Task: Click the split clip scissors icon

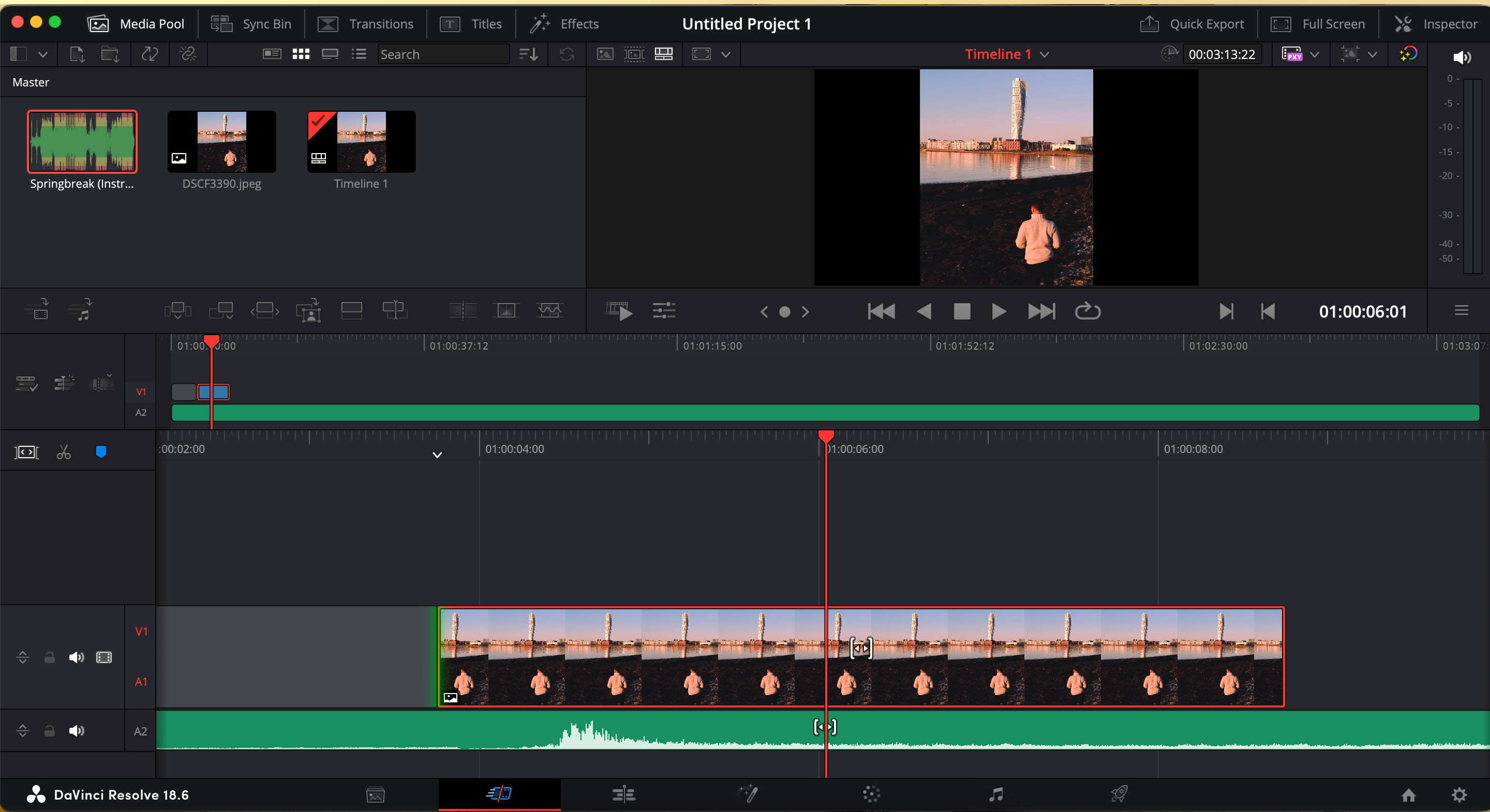Action: tap(64, 452)
